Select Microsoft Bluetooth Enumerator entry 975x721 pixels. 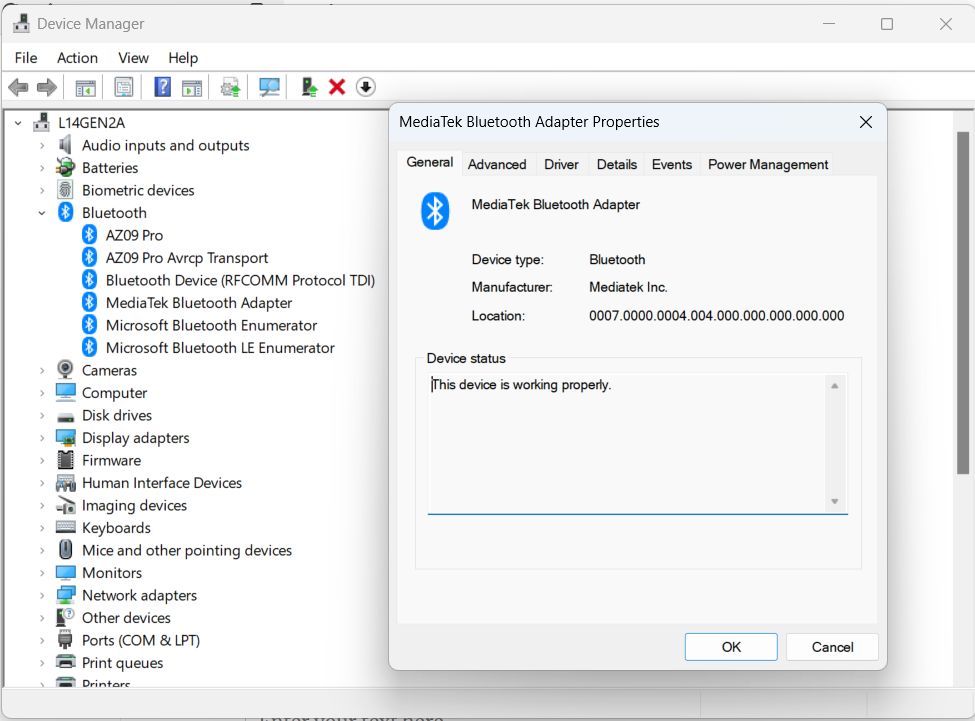click(x=211, y=325)
